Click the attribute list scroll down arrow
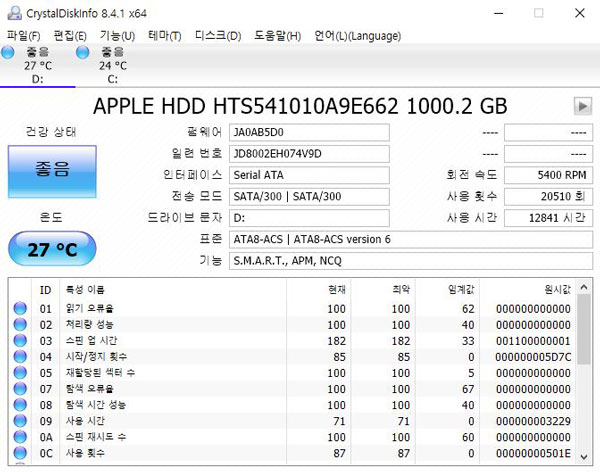 [584, 456]
